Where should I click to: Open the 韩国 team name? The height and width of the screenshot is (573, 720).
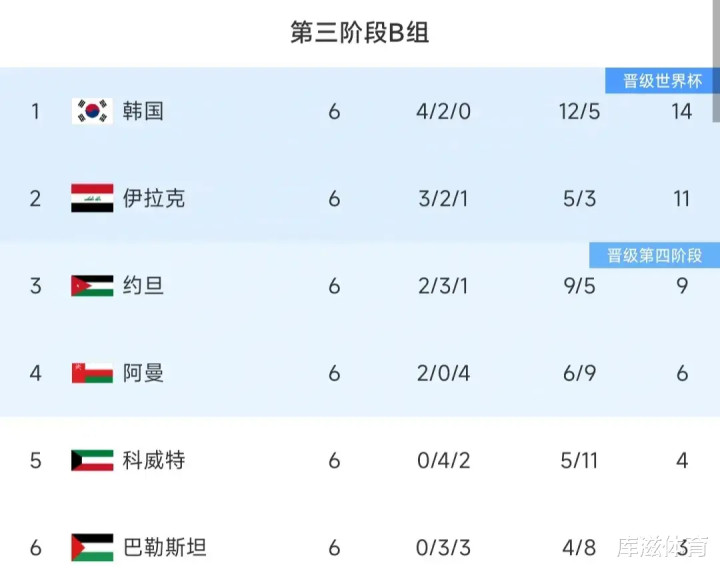pos(143,111)
